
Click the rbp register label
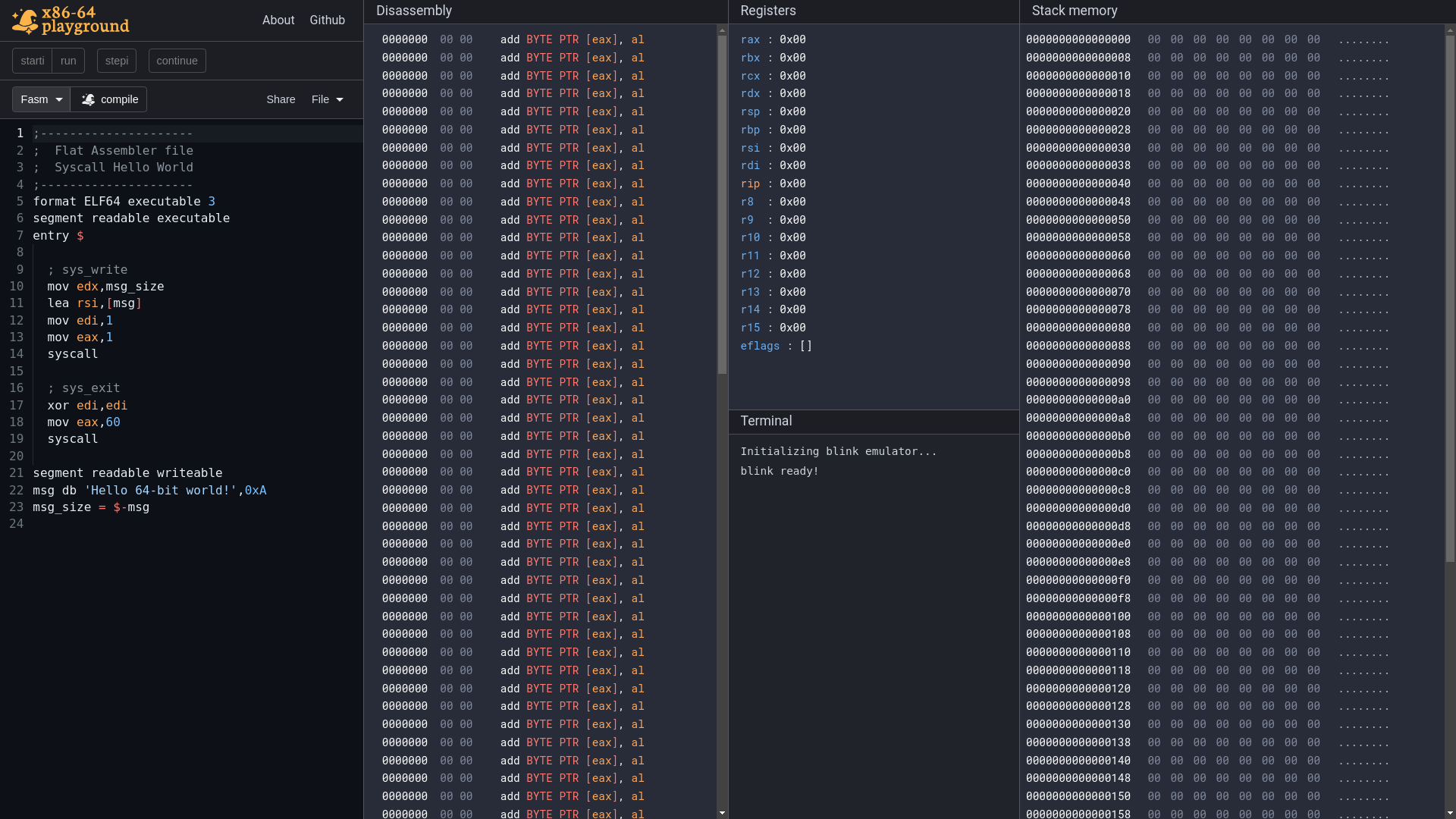[x=750, y=130]
